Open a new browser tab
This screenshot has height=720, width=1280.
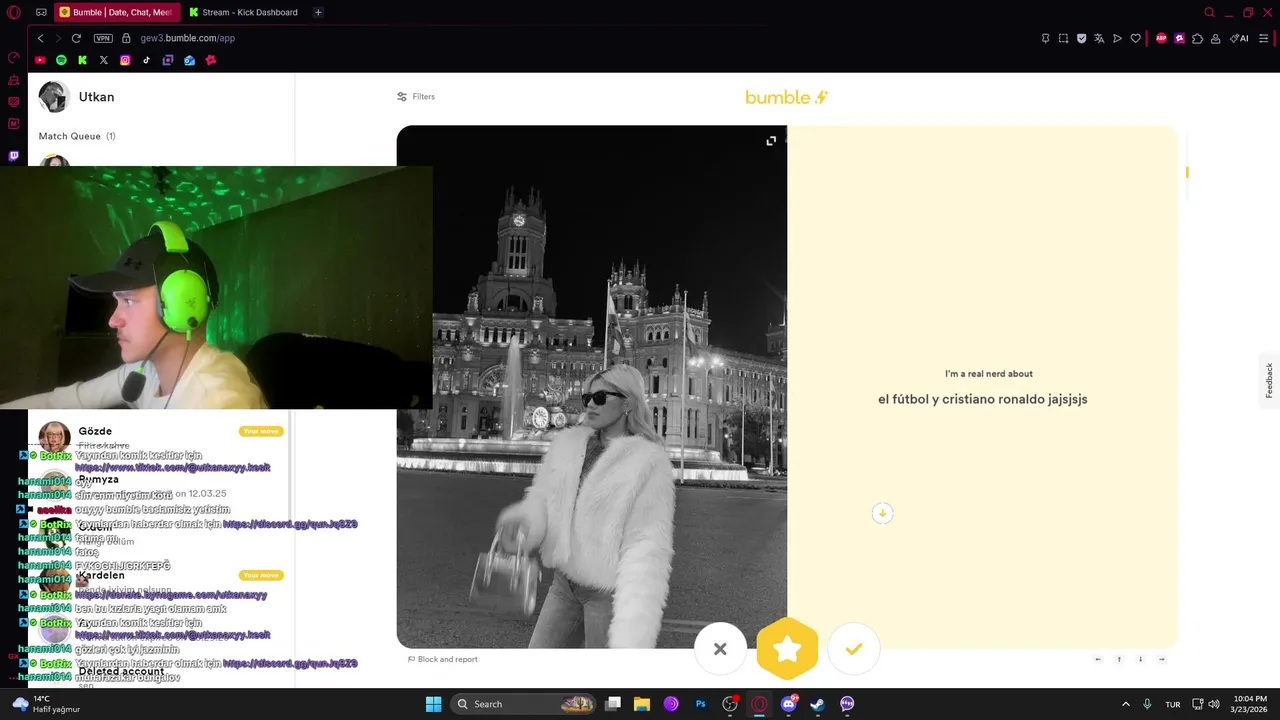pyautogui.click(x=318, y=12)
